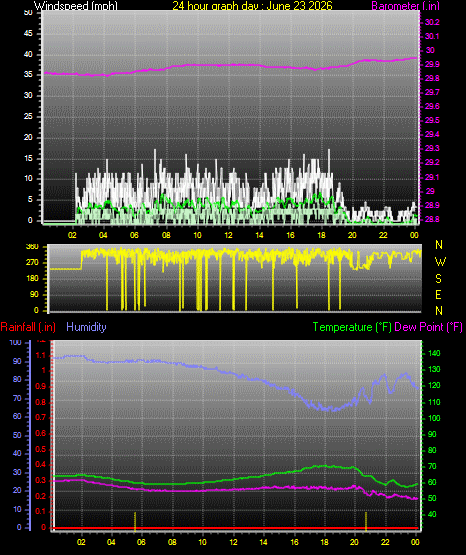Click the 29.8 barometer axis value
The image size is (466, 555).
pos(432,79)
